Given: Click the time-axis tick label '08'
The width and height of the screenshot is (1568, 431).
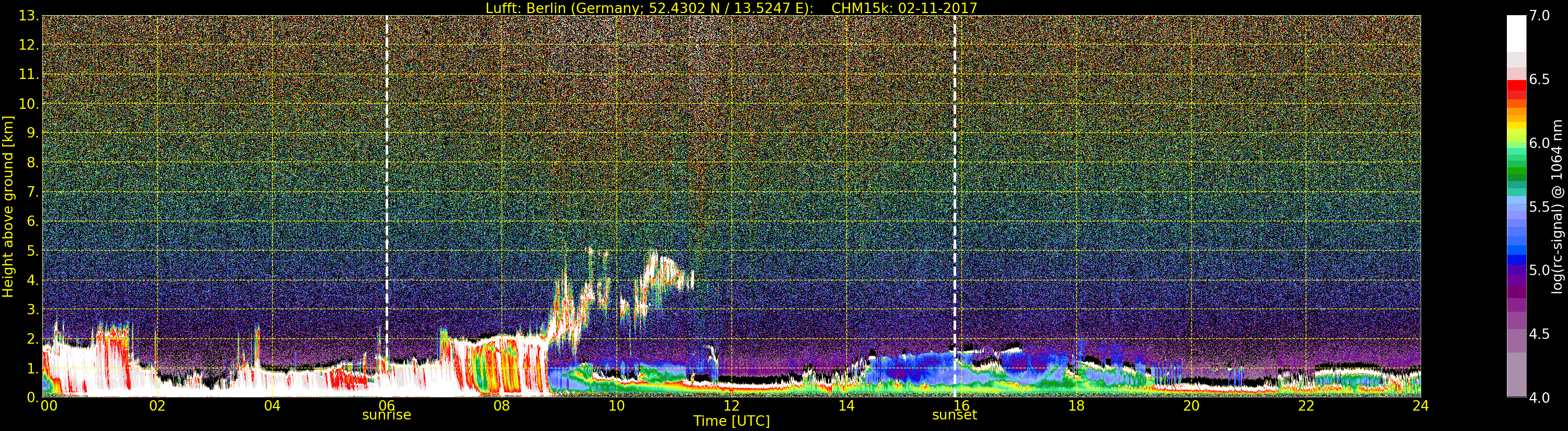Looking at the screenshot, I should [x=502, y=405].
